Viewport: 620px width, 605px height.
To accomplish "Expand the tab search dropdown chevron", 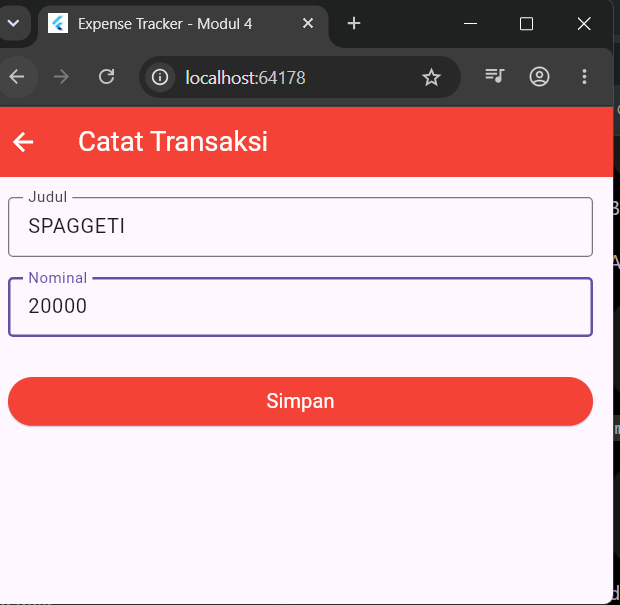I will pos(14,23).
